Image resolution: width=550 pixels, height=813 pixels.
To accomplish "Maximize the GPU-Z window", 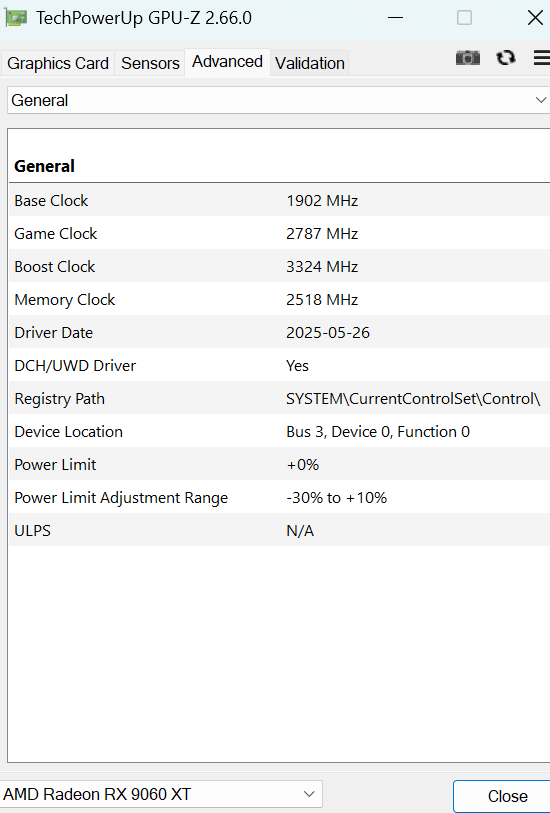I will (x=464, y=18).
